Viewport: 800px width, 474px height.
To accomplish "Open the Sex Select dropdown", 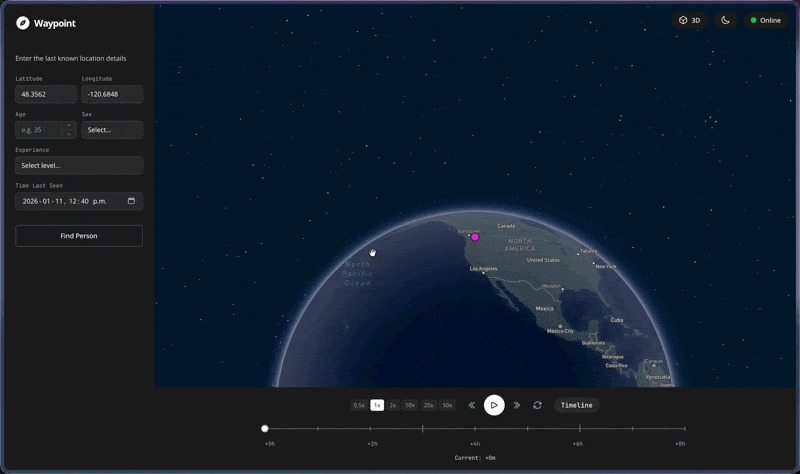I will [x=112, y=130].
